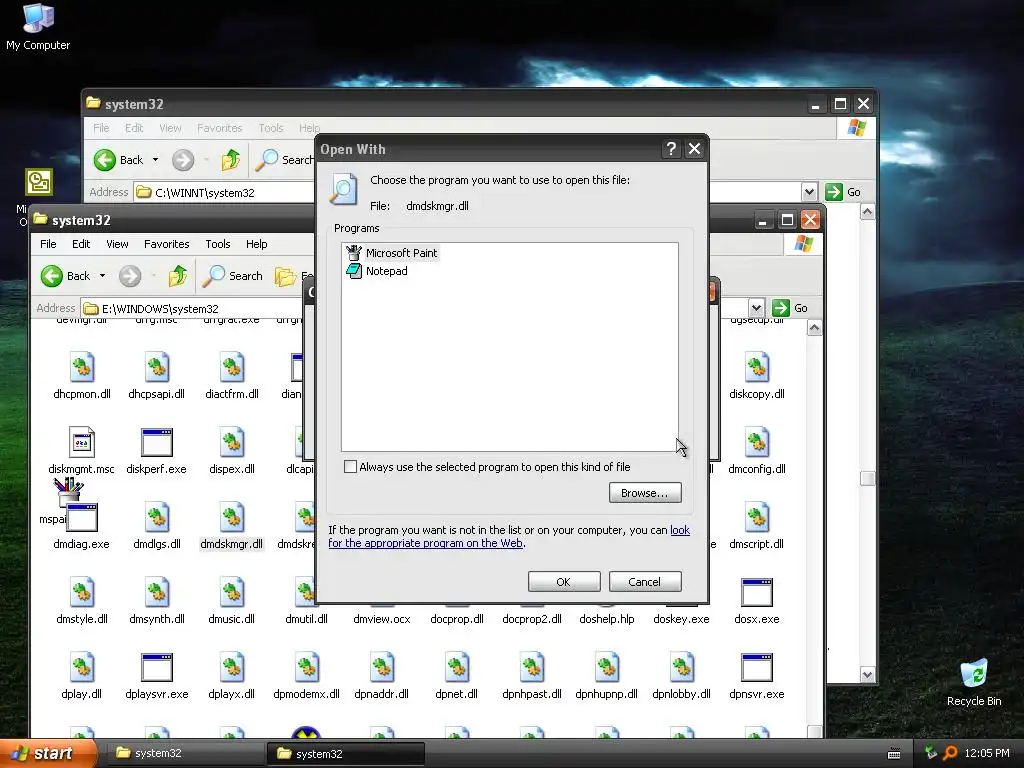Click scroll up arrow in C:\WINNT system32 window
This screenshot has width=1024, height=768.
coord(867,212)
